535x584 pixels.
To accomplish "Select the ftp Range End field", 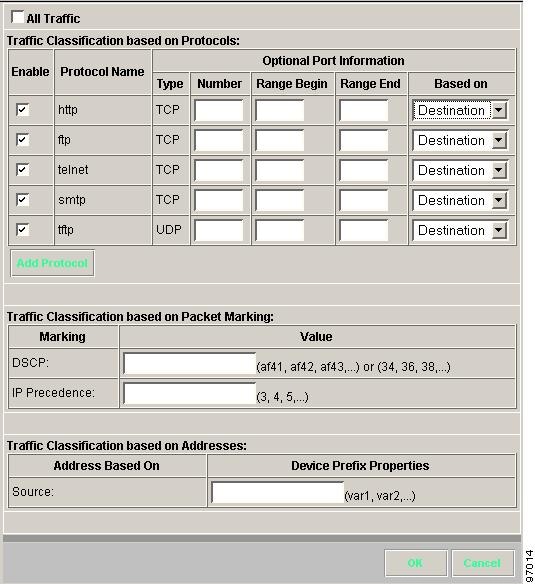I will point(363,140).
